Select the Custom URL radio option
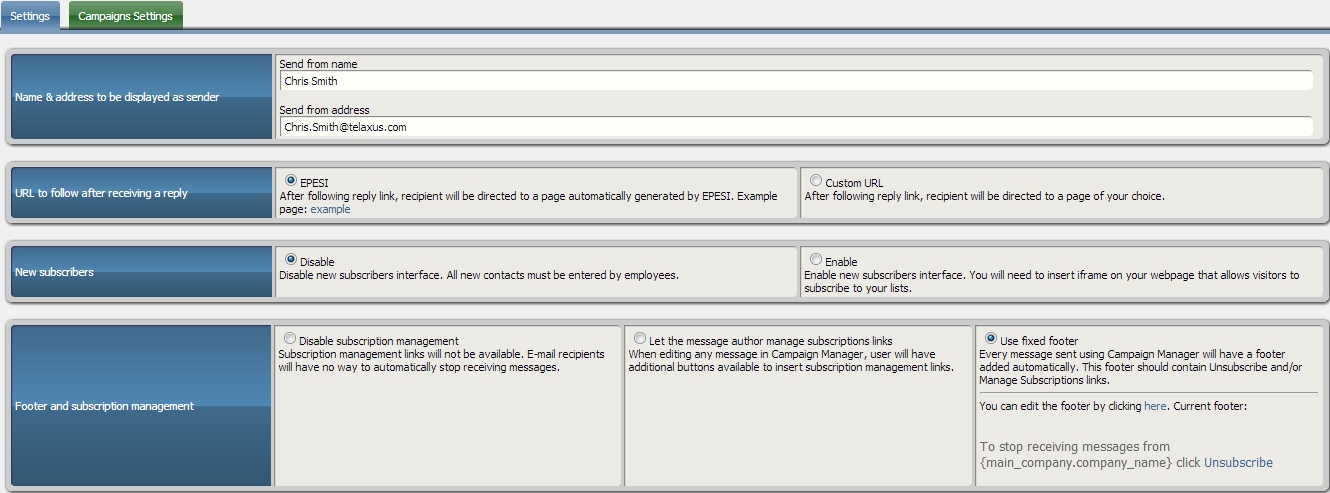 816,181
